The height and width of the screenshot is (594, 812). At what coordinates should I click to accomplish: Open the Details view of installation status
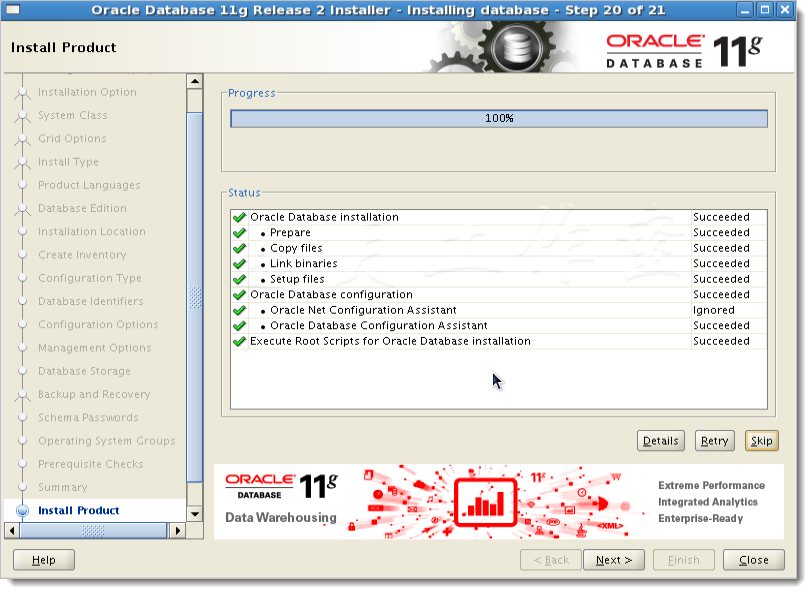coord(660,440)
